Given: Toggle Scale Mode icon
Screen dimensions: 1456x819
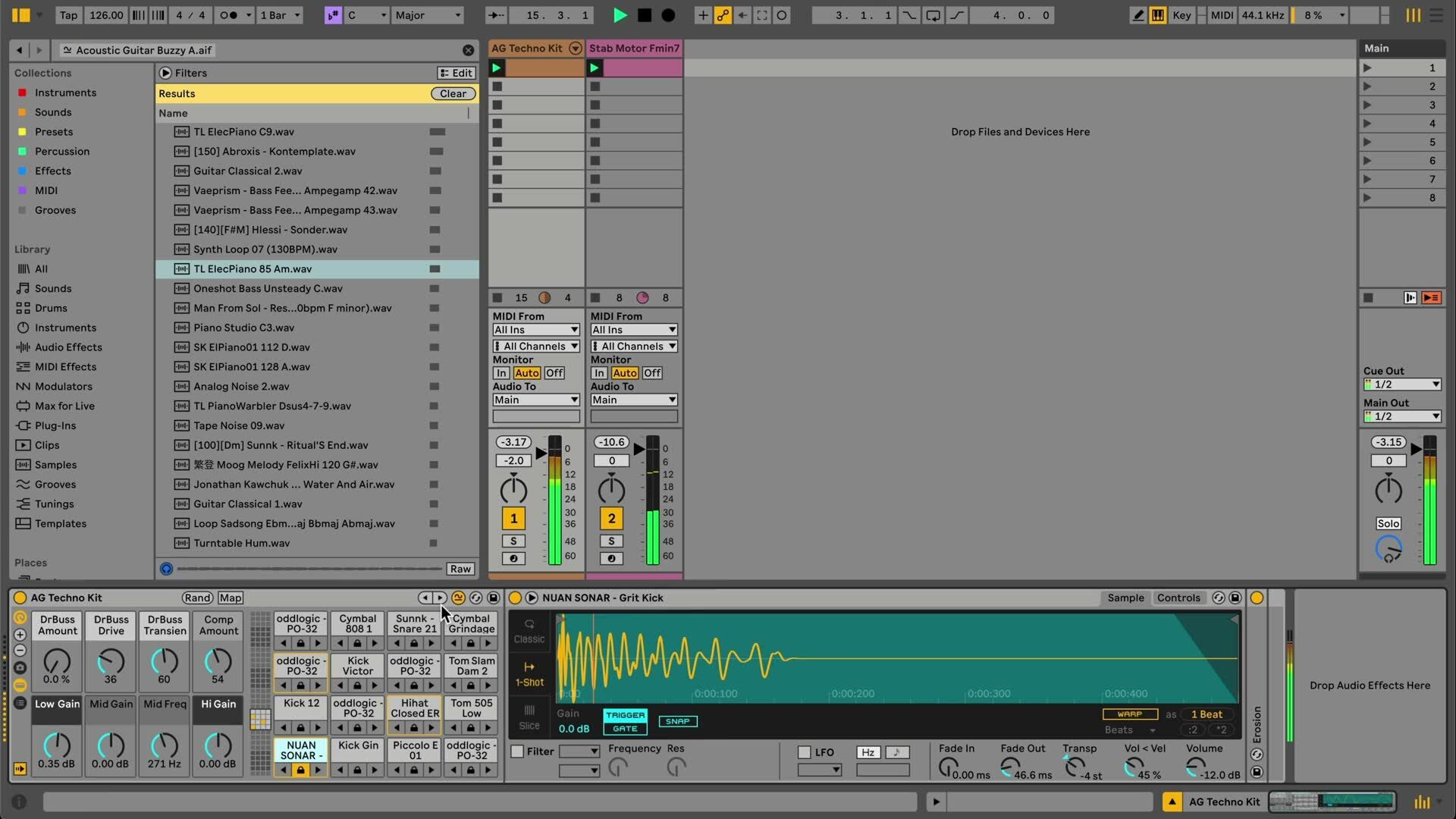Looking at the screenshot, I should tap(333, 15).
